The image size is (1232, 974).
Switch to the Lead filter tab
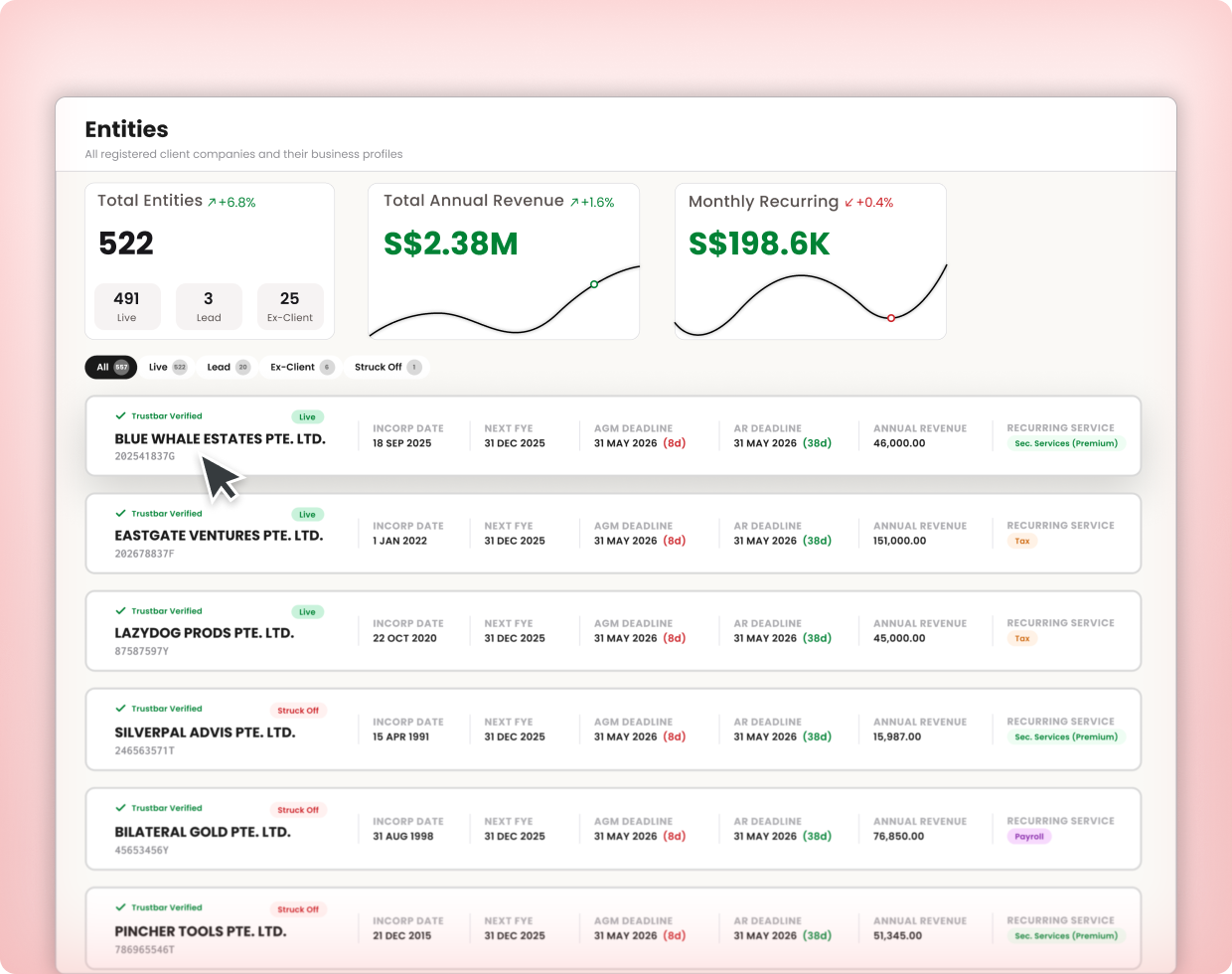click(x=228, y=367)
